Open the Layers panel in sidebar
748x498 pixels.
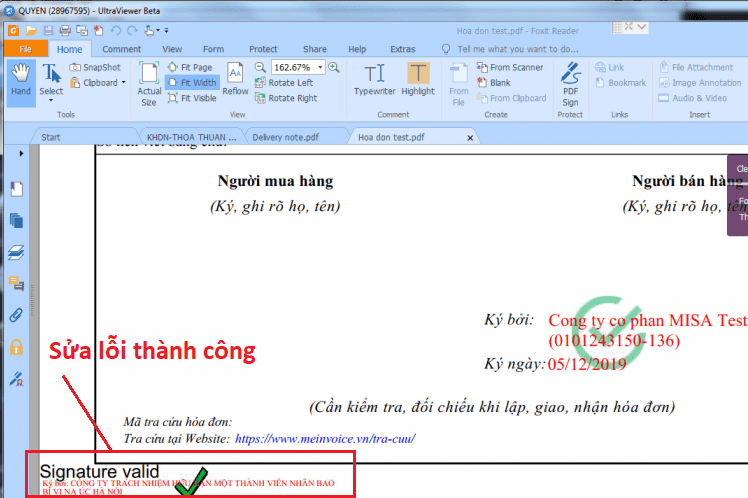pyautogui.click(x=17, y=252)
